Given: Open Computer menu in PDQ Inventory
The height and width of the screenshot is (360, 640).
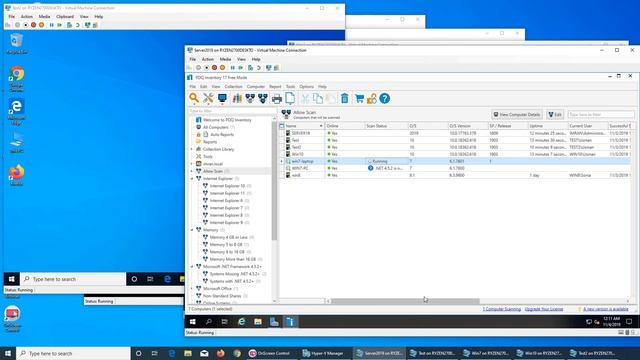Looking at the screenshot, I should (256, 87).
